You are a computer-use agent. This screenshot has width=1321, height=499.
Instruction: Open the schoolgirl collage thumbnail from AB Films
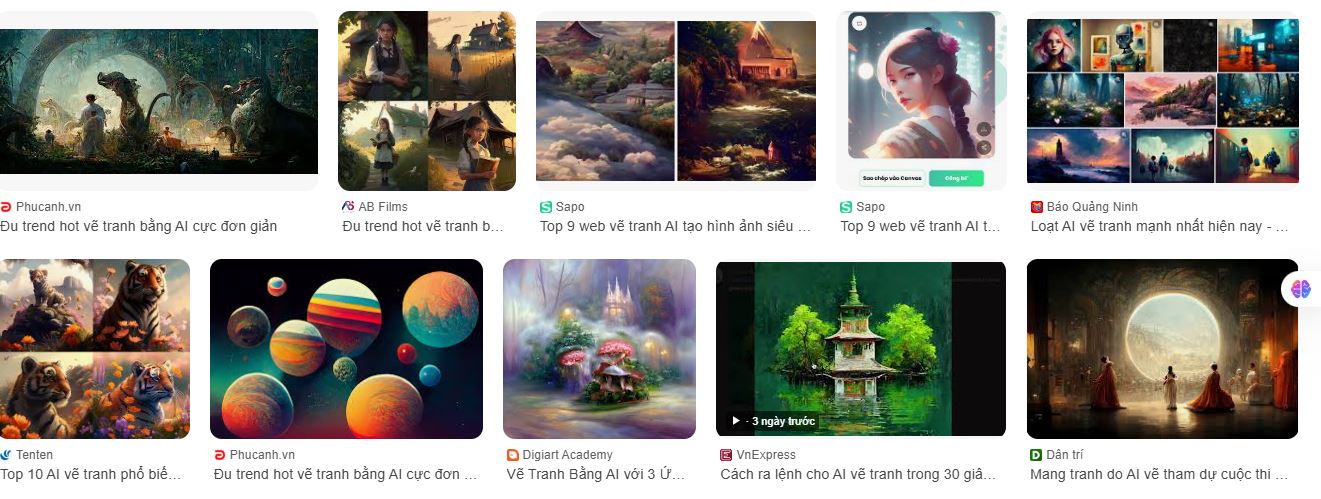(x=427, y=101)
